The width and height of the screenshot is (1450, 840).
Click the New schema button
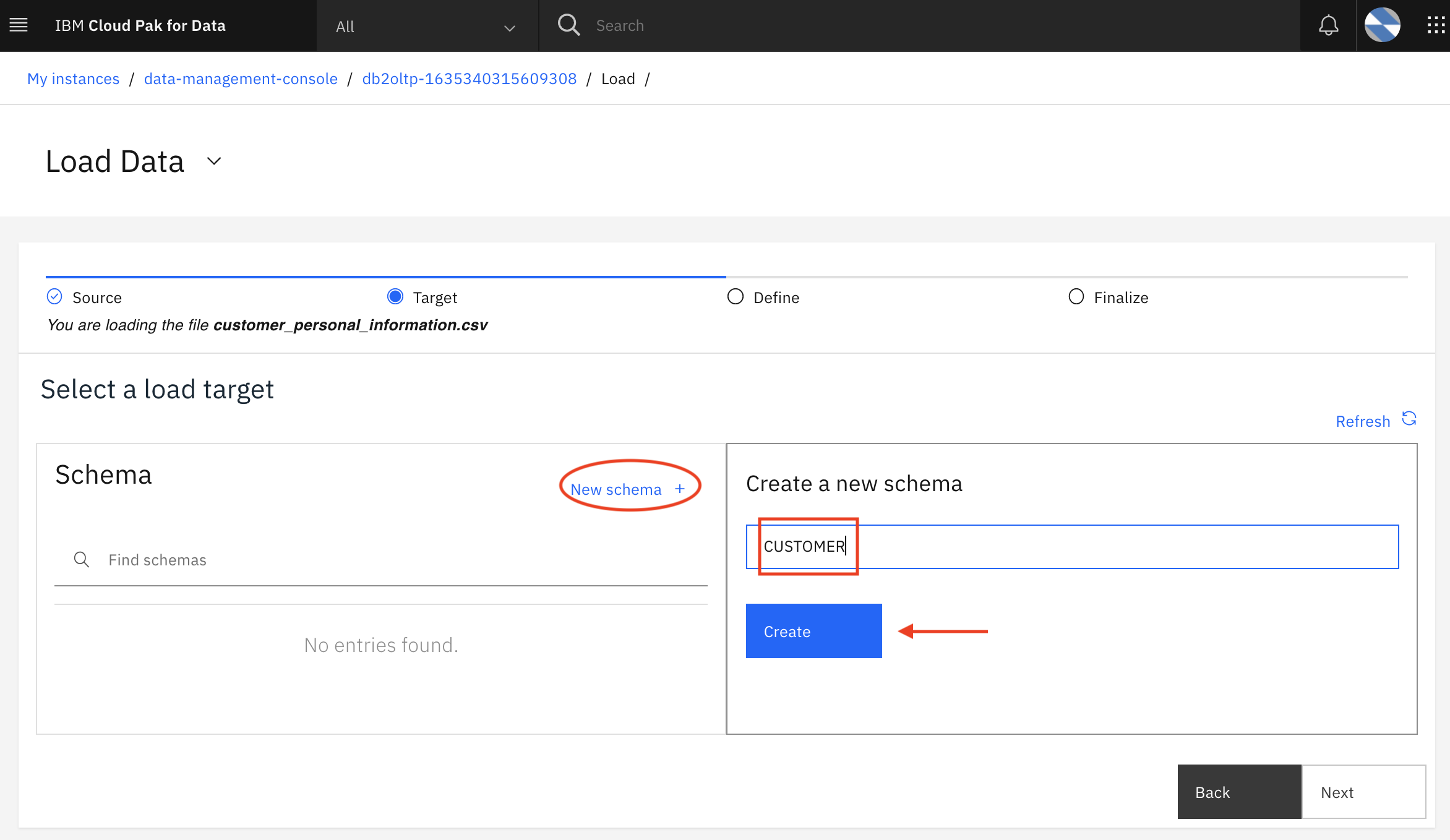coord(627,490)
